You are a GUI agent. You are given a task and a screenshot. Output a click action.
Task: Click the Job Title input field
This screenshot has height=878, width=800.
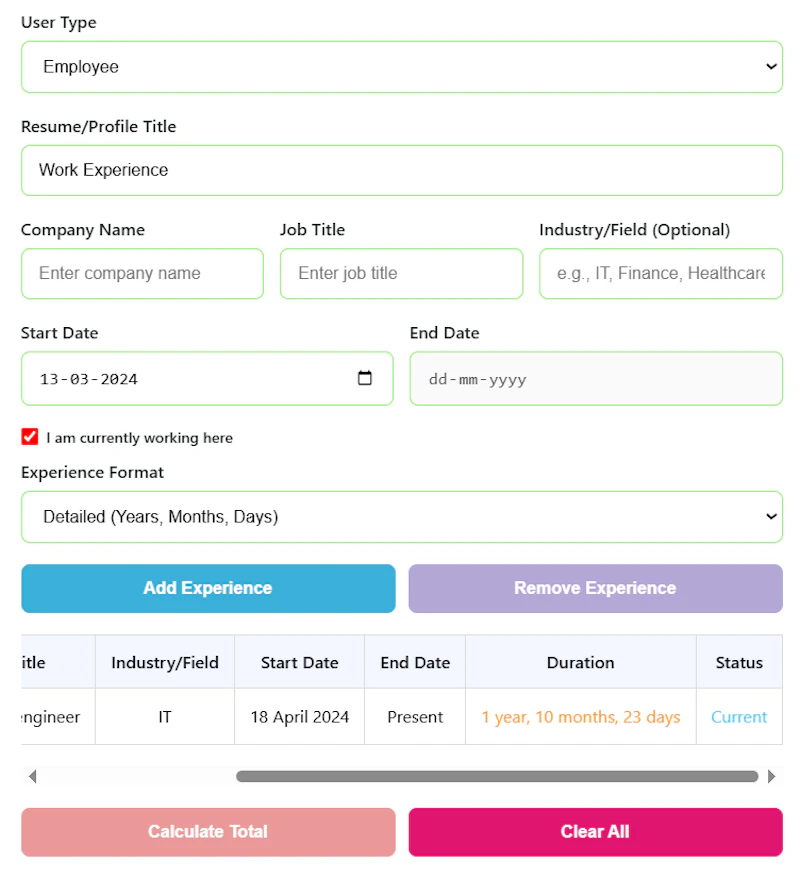tap(401, 273)
